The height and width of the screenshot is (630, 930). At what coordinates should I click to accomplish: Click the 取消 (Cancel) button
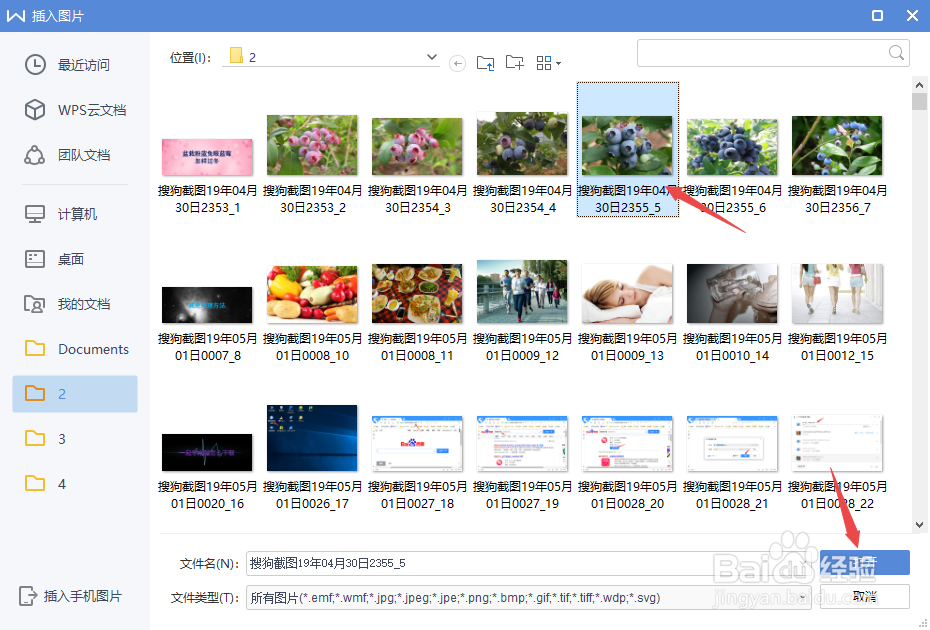coord(865,596)
